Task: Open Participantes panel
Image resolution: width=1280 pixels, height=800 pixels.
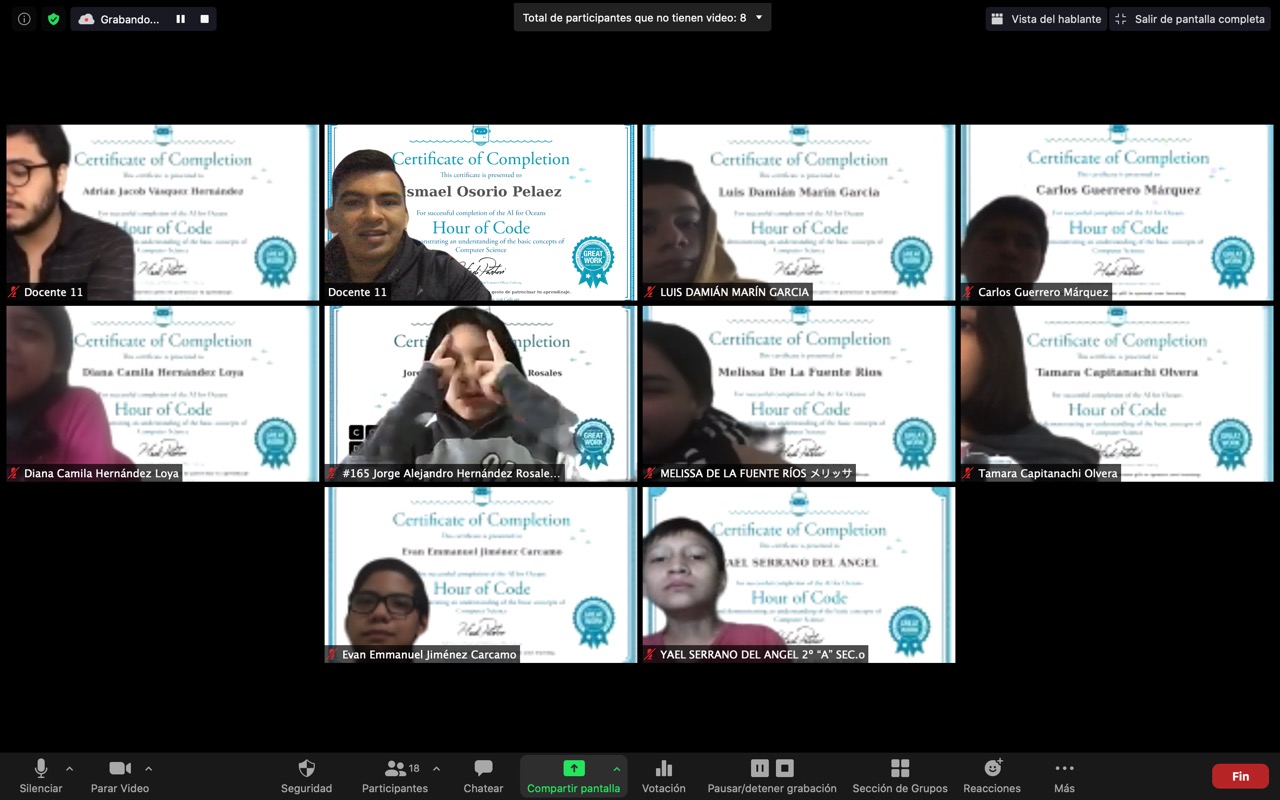Action: coord(395,776)
